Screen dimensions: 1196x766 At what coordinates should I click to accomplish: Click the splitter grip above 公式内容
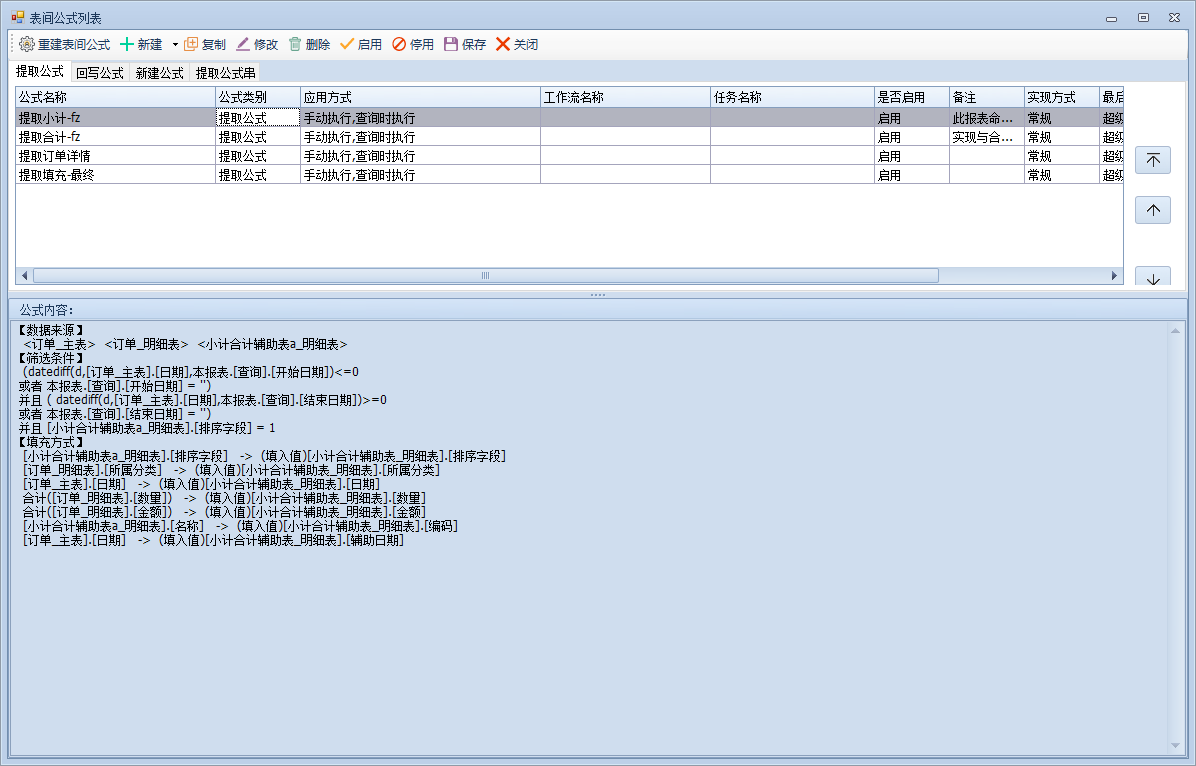pyautogui.click(x=598, y=295)
